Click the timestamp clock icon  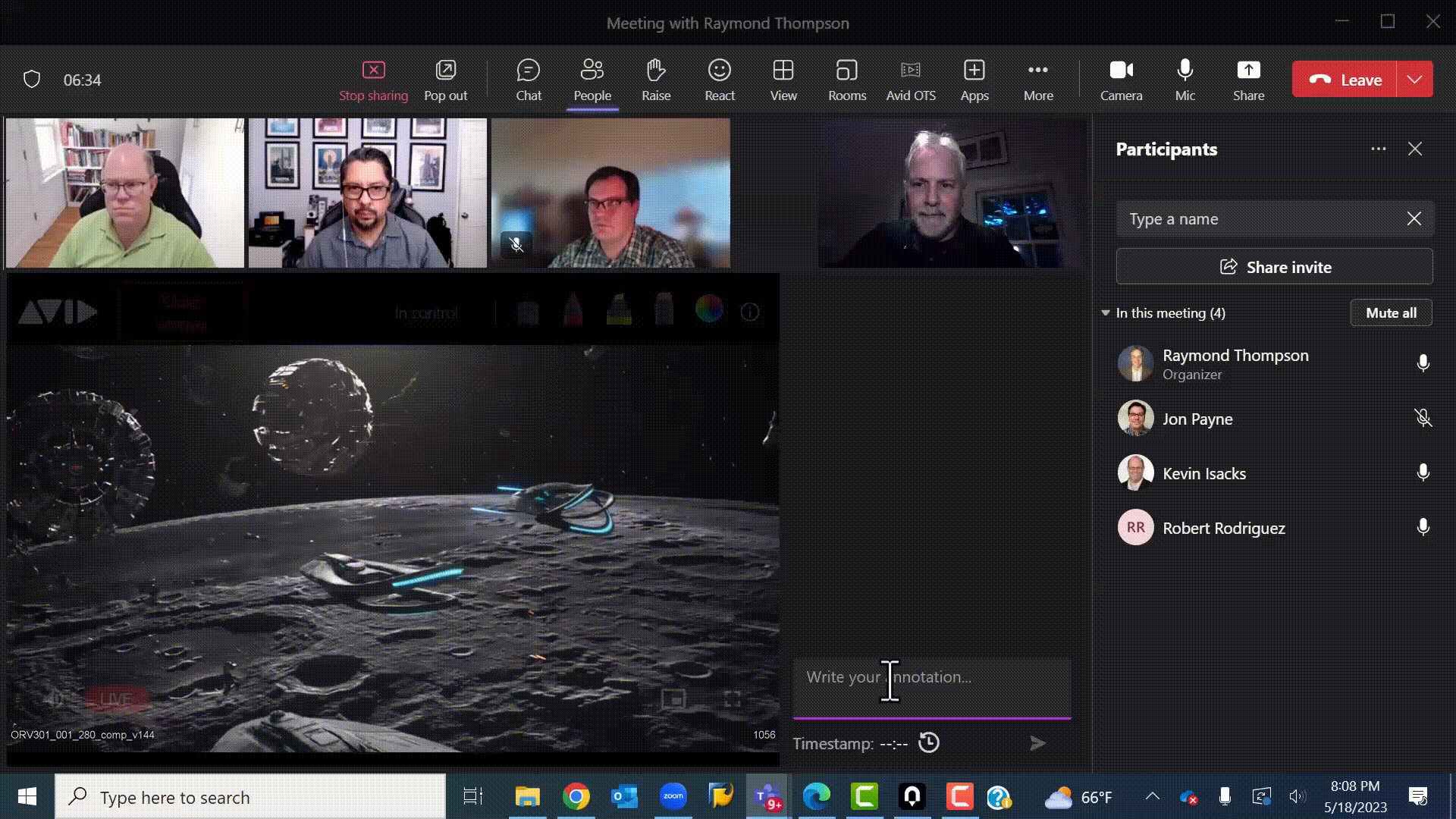pos(929,742)
